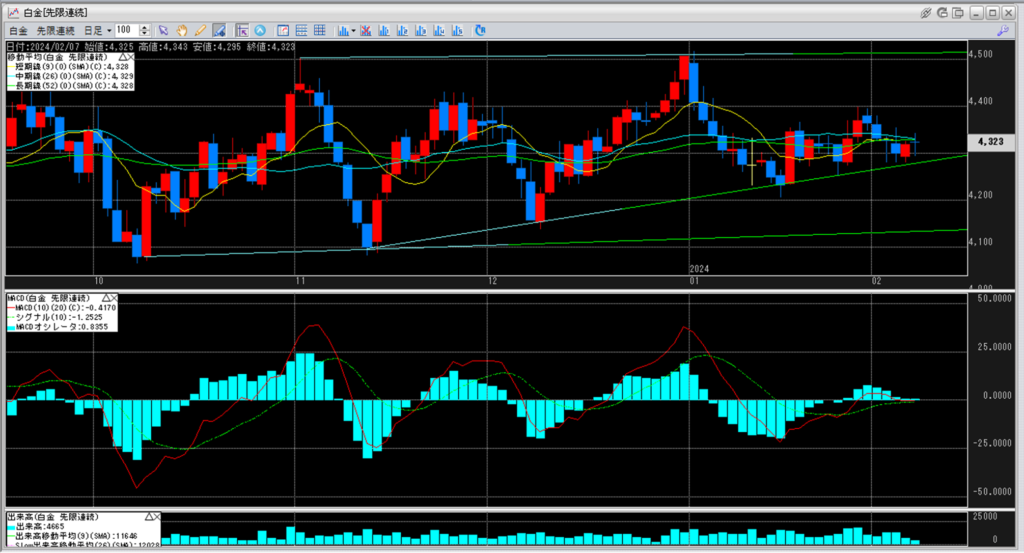Expand the indicator chart dropdown arrow
The width and height of the screenshot is (1024, 553).
353,31
